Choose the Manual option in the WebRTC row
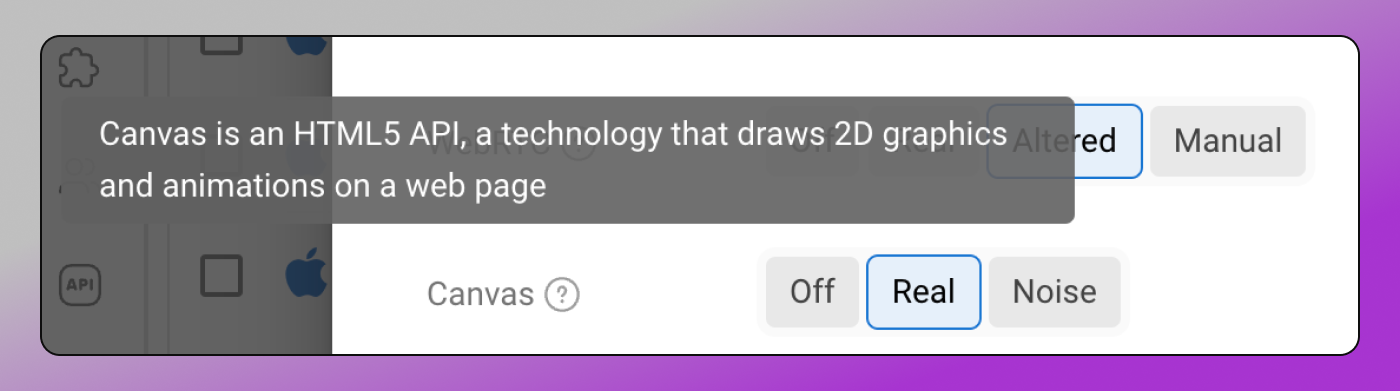 [1228, 141]
